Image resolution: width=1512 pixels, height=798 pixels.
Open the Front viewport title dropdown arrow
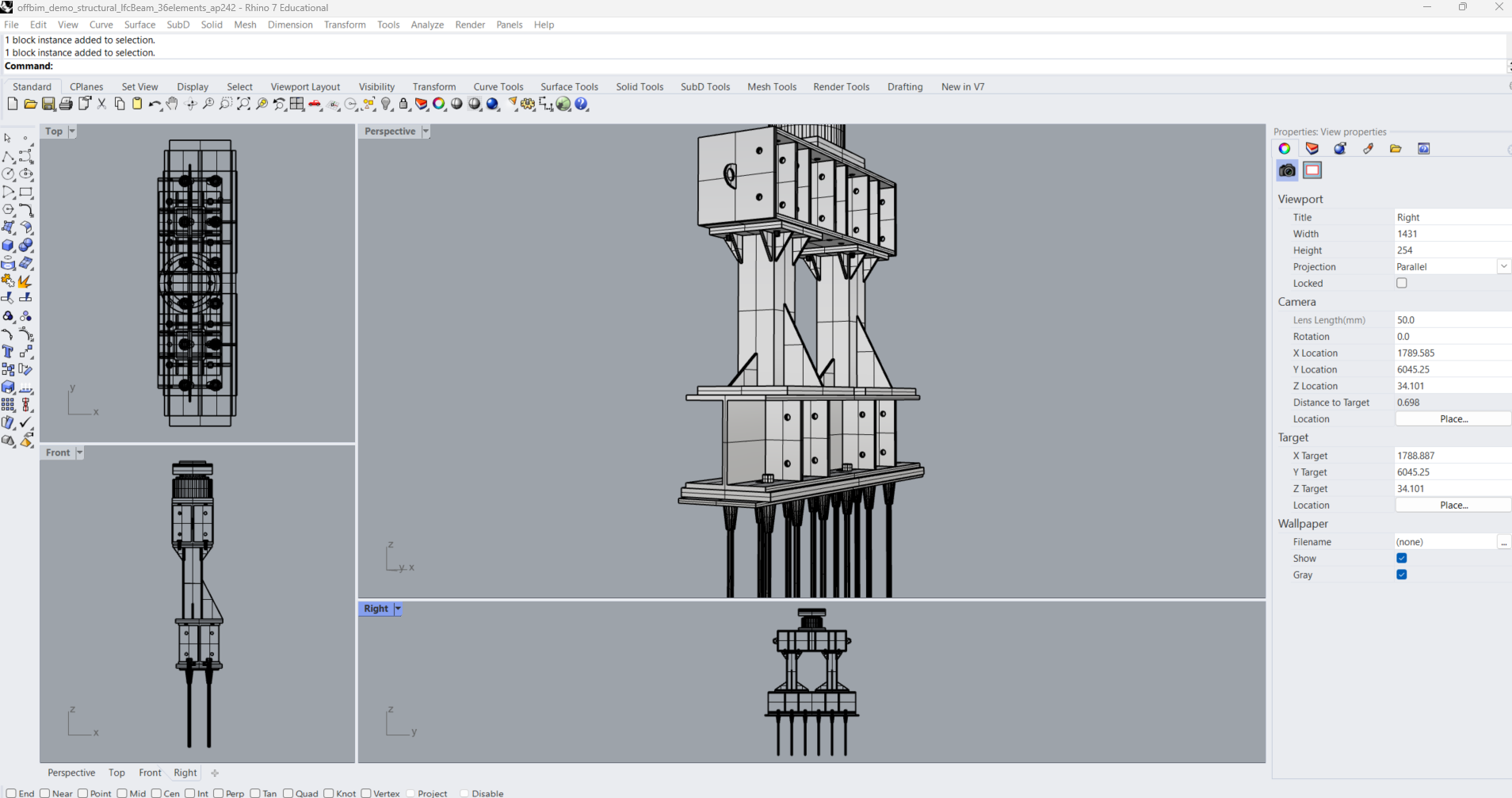click(79, 452)
